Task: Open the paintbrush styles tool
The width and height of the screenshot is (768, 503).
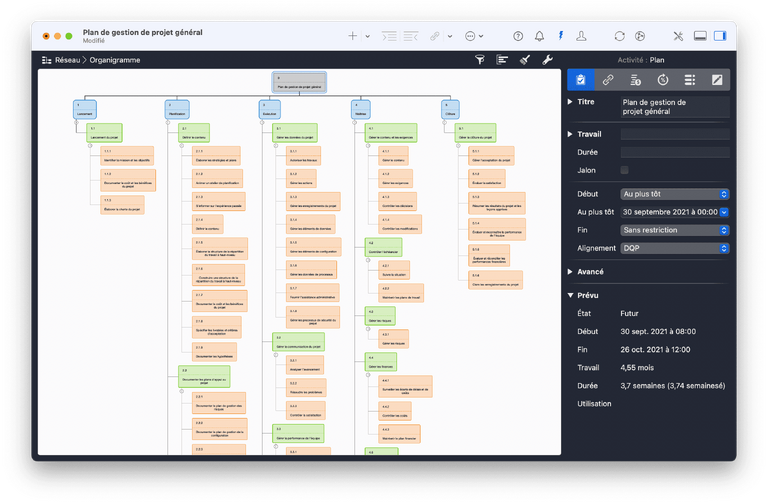Action: tap(525, 60)
